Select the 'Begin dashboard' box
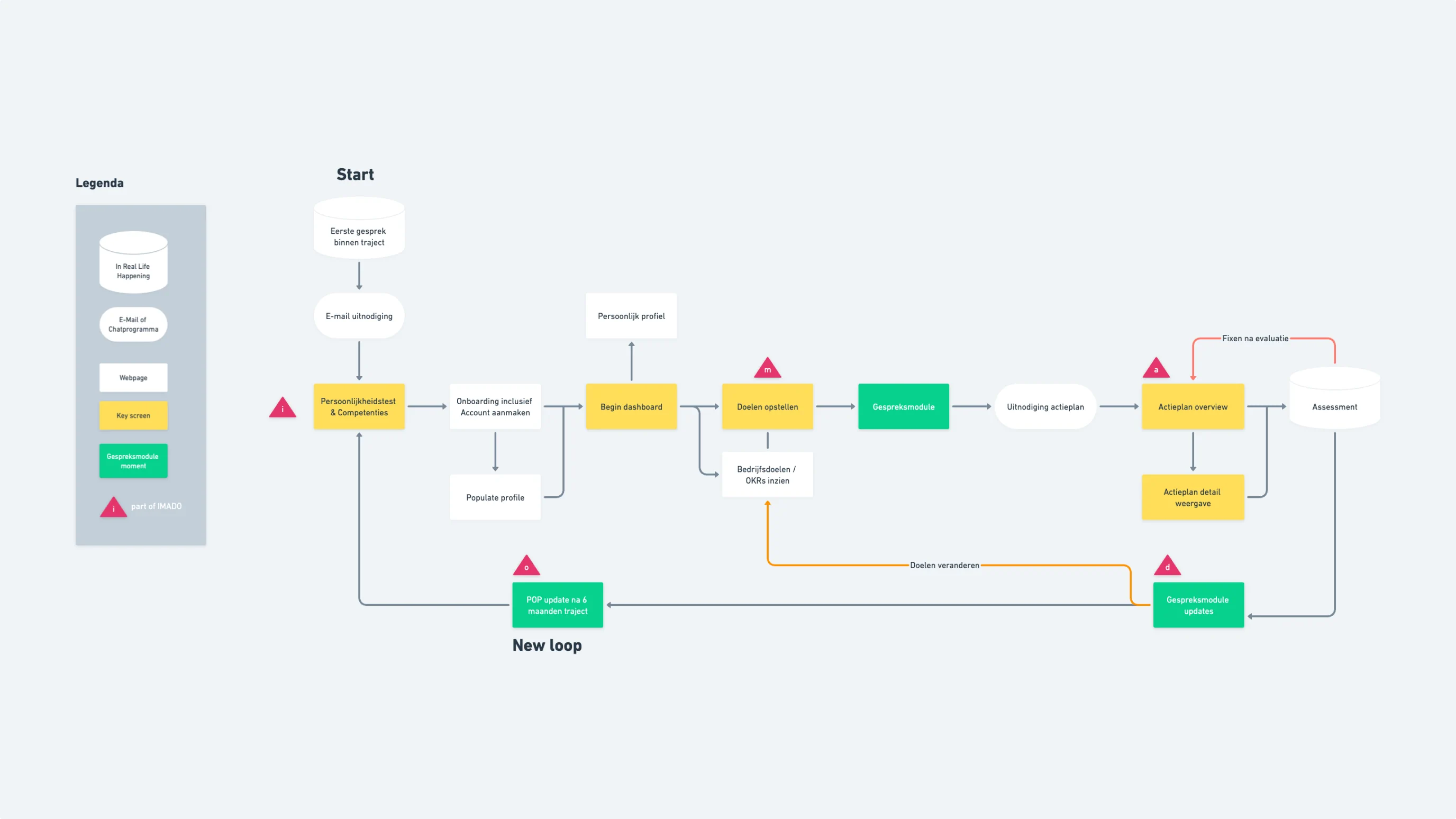1456x819 pixels. (x=631, y=406)
